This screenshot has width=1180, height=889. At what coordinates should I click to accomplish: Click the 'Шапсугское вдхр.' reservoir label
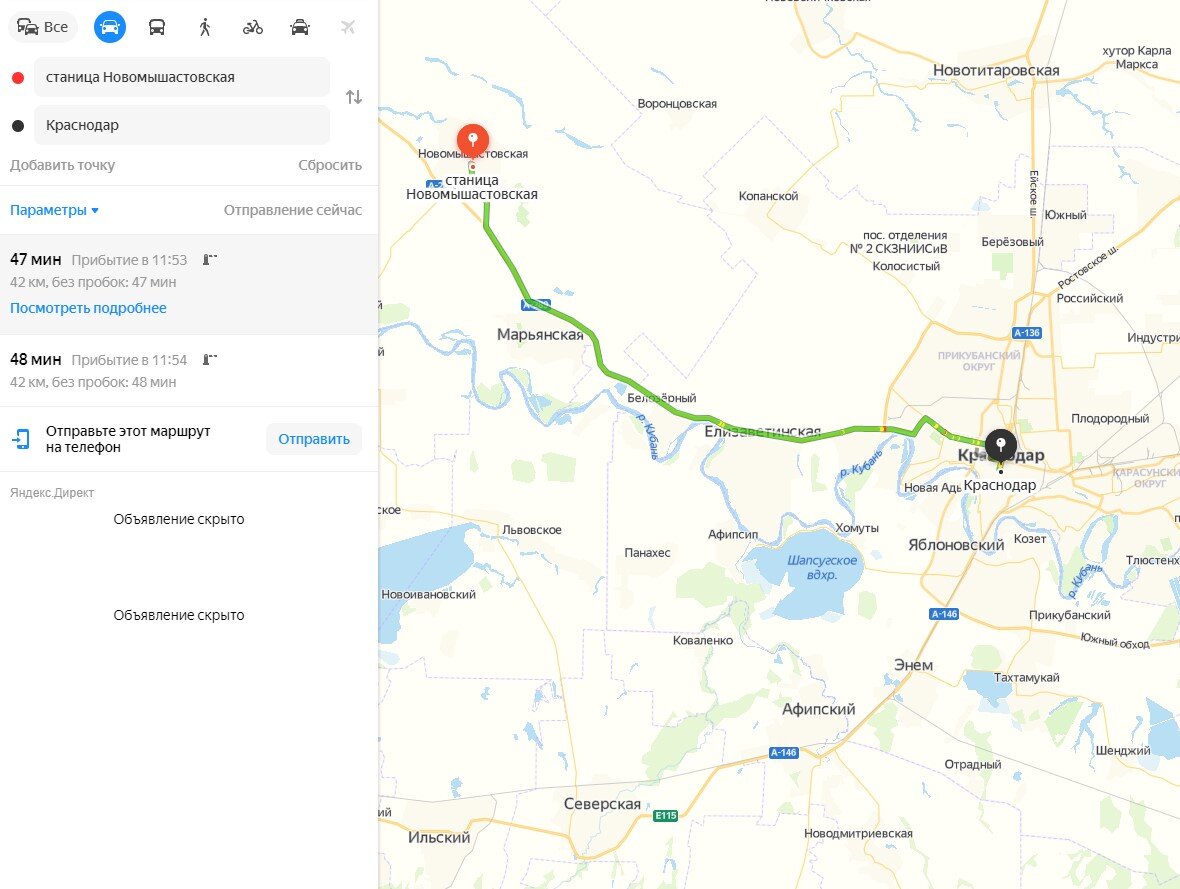[x=822, y=568]
